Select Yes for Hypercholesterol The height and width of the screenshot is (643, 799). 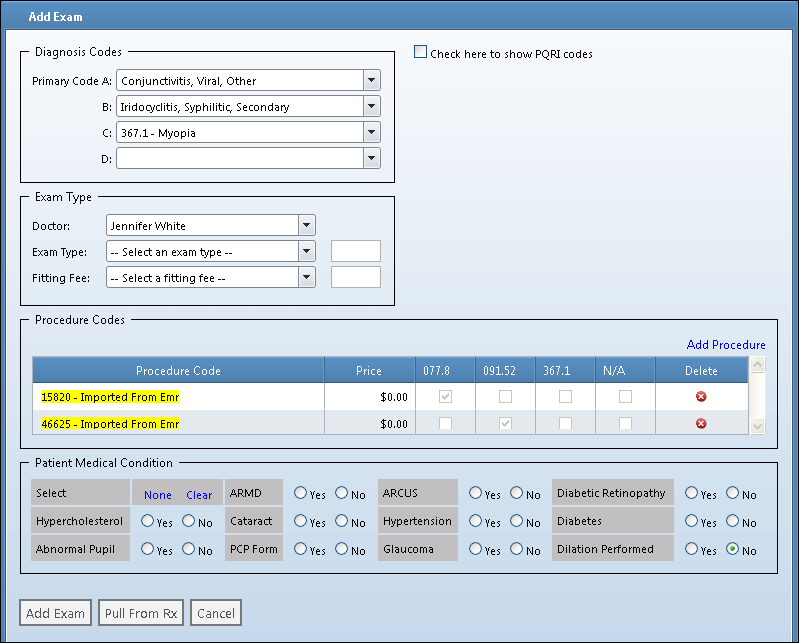click(x=148, y=521)
